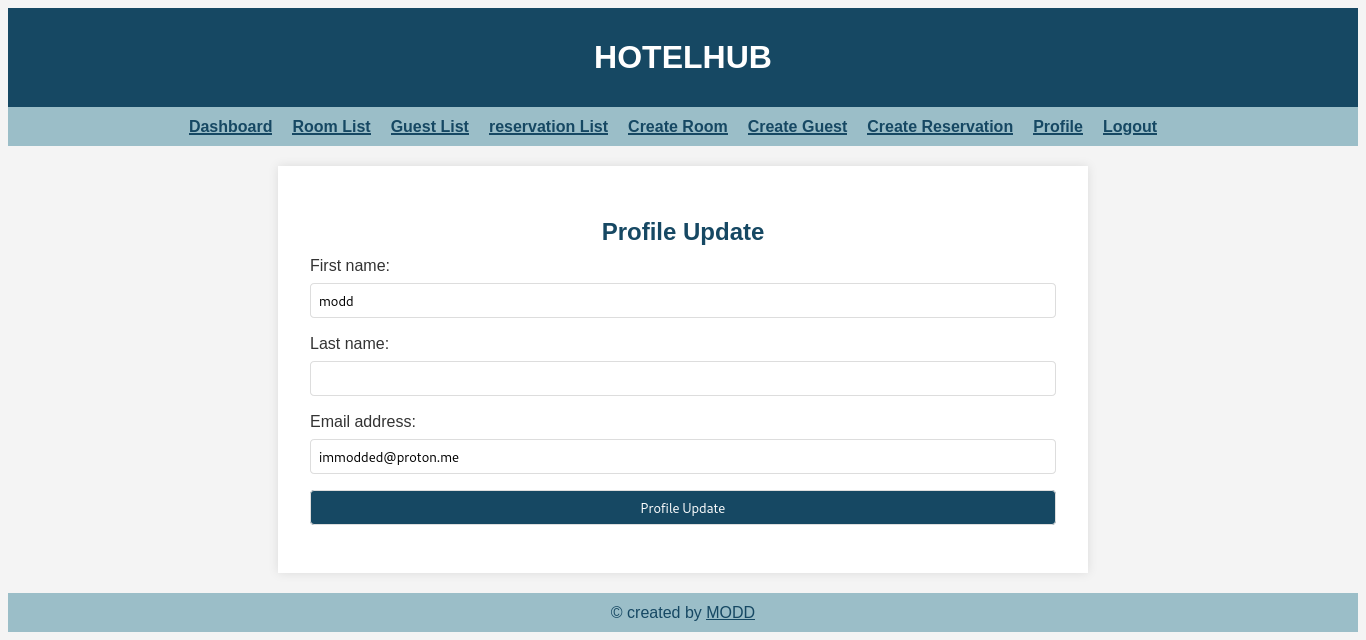Click the Last name label
Screen dimensions: 1366x640
pos(349,344)
